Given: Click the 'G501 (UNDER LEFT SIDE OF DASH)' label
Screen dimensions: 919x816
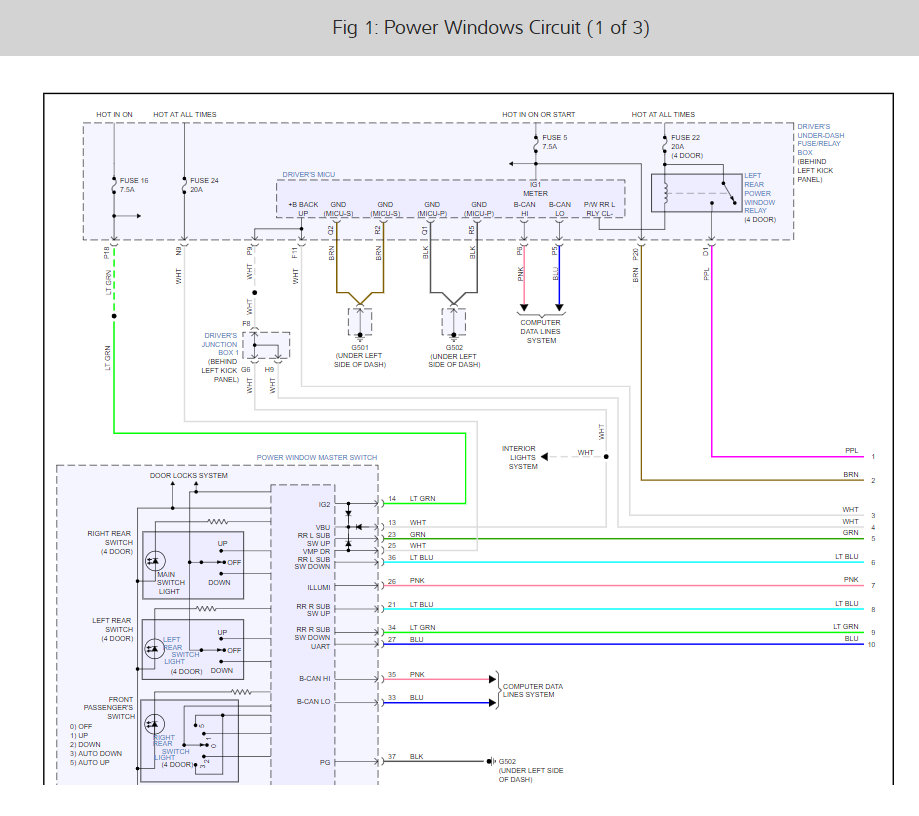Looking at the screenshot, I should coord(360,356).
